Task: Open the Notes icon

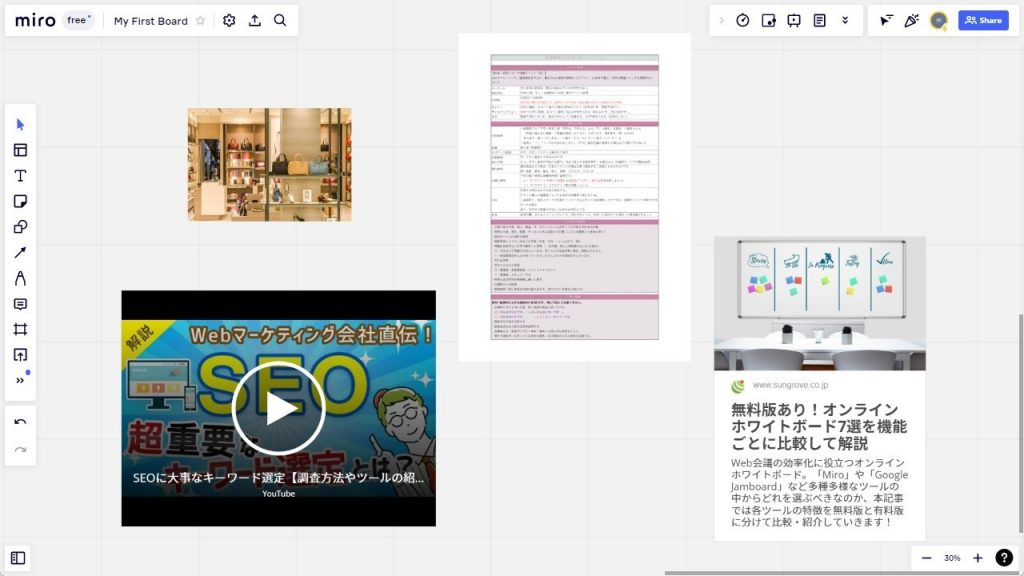Action: coord(820,20)
